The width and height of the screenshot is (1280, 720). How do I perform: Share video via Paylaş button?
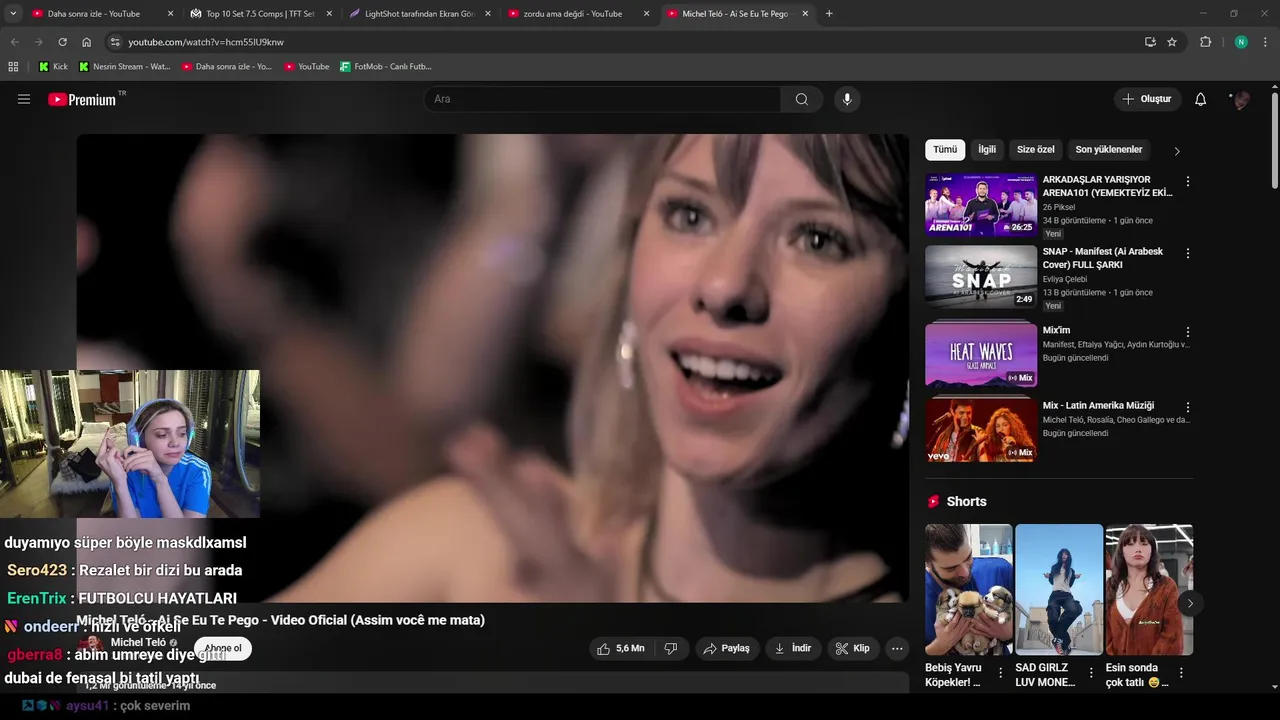[727, 648]
